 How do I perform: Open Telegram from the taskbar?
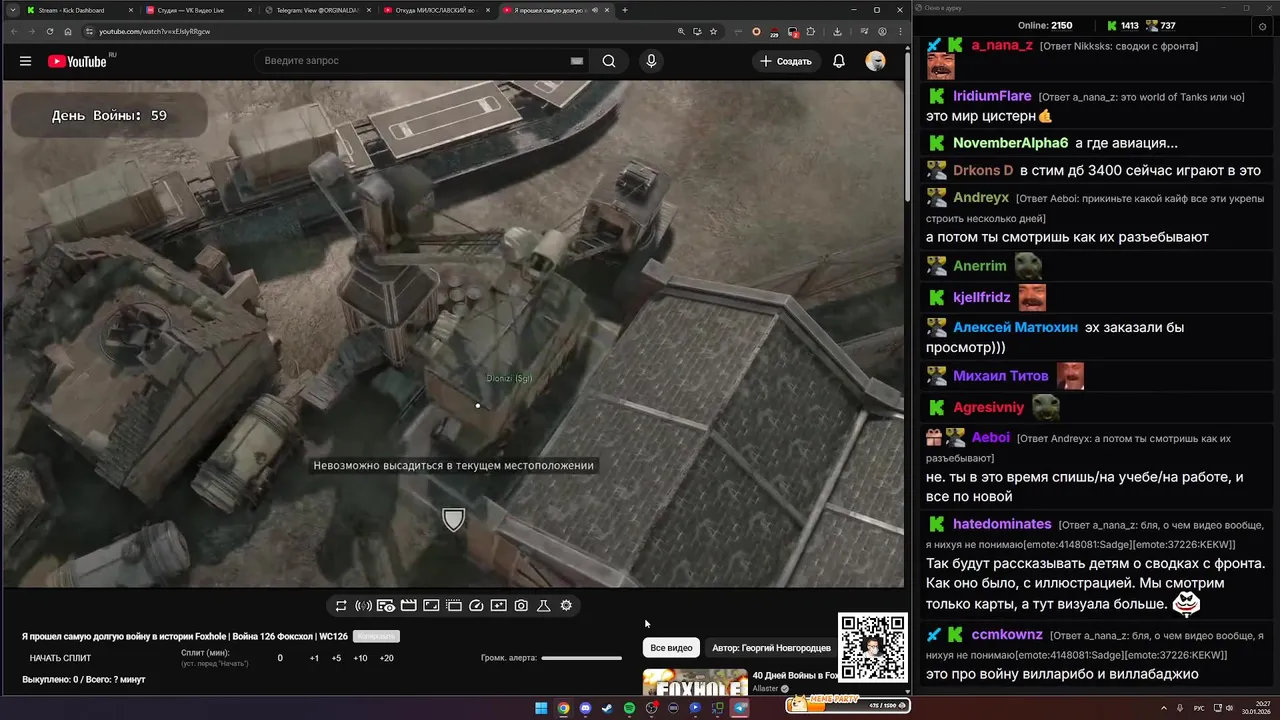coord(740,708)
